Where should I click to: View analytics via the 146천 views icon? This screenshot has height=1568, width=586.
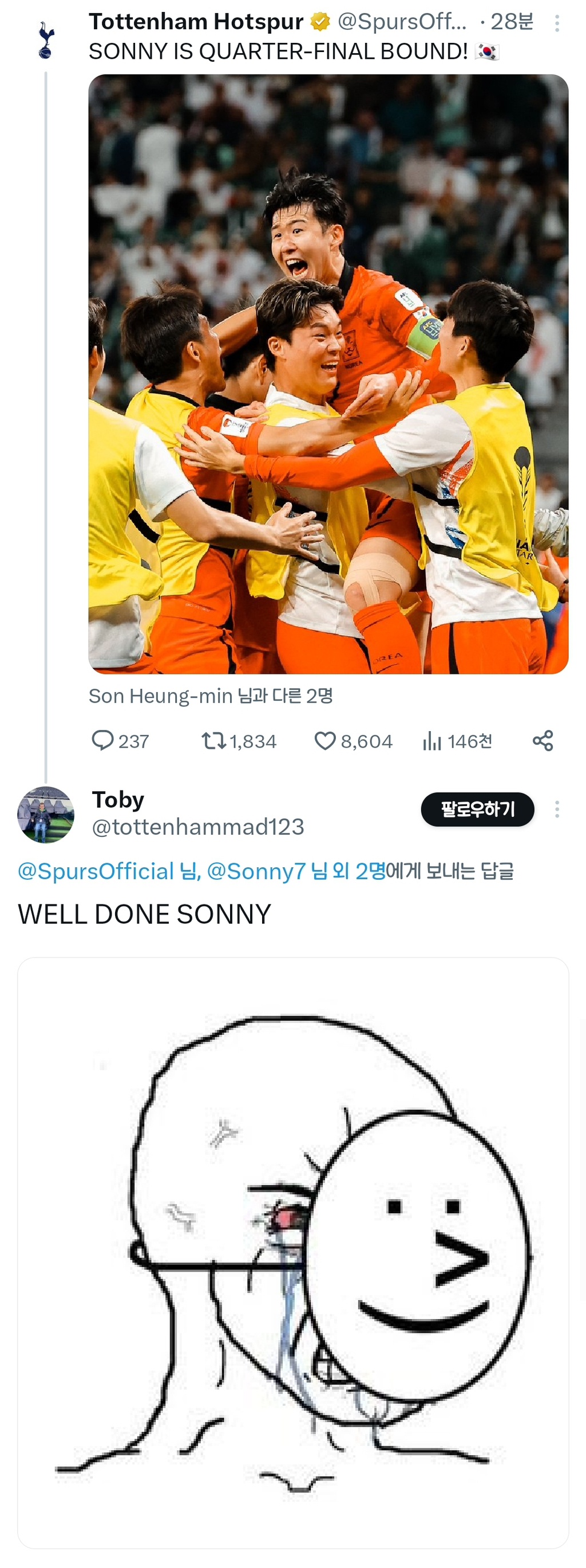click(x=432, y=741)
